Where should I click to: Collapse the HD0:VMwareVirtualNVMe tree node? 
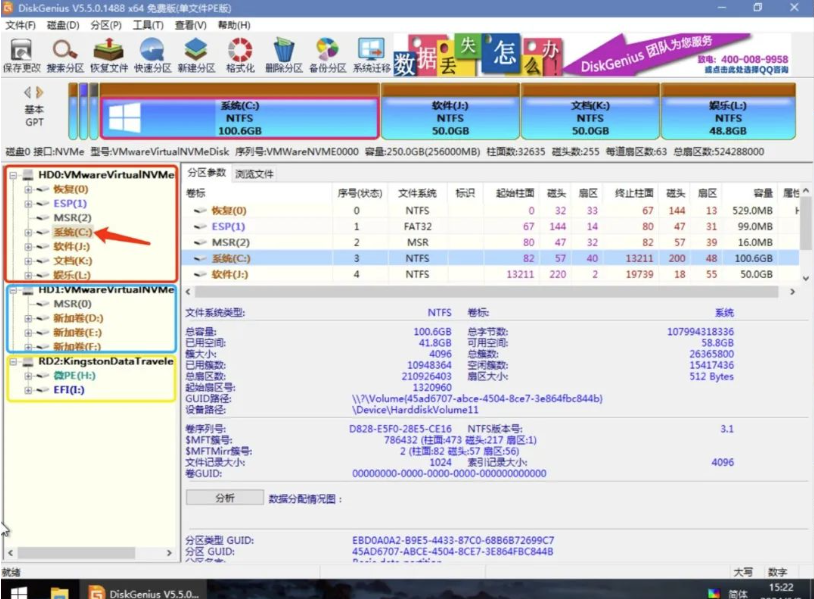coord(13,175)
